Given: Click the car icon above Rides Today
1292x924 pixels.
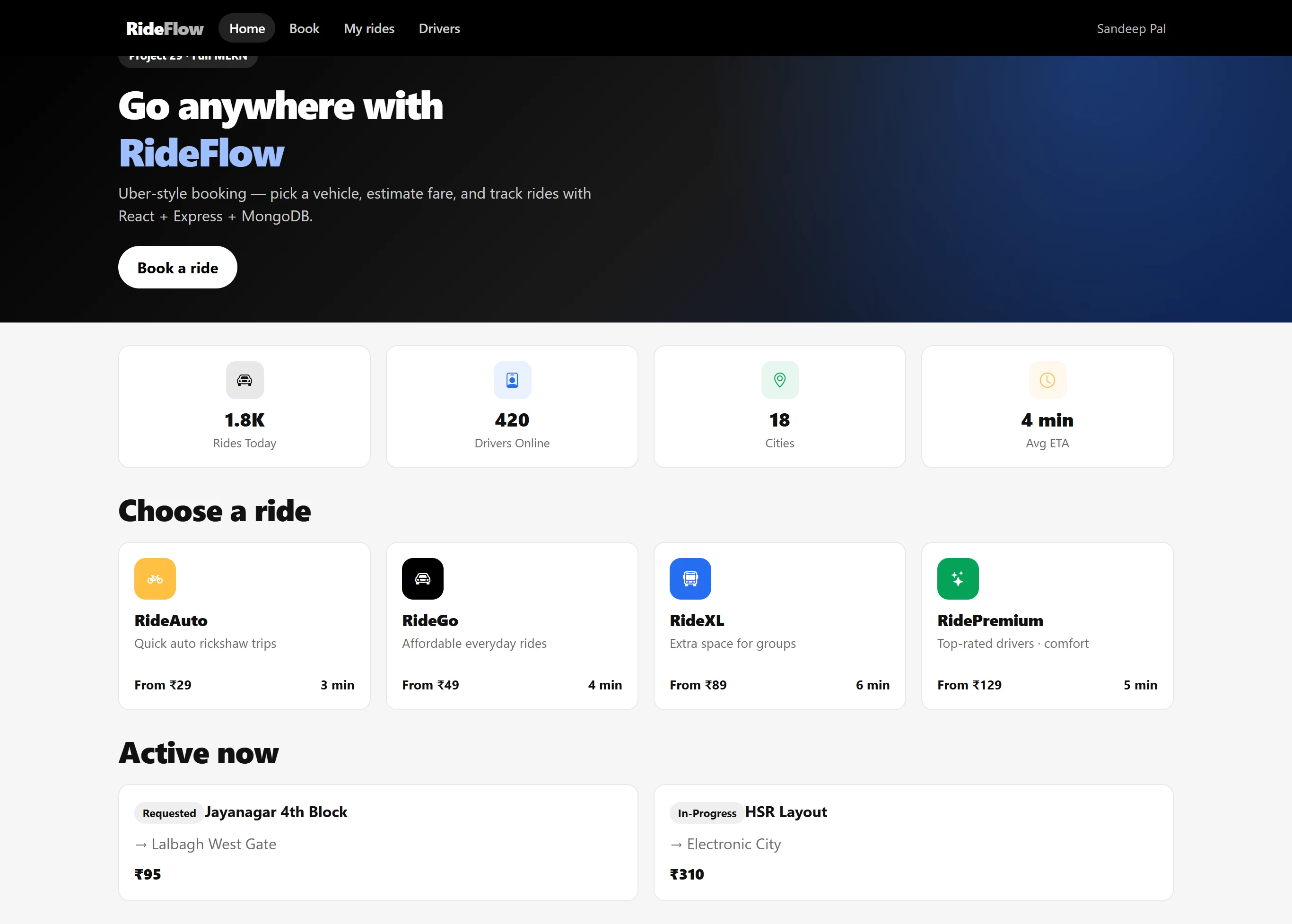Looking at the screenshot, I should pos(244,380).
